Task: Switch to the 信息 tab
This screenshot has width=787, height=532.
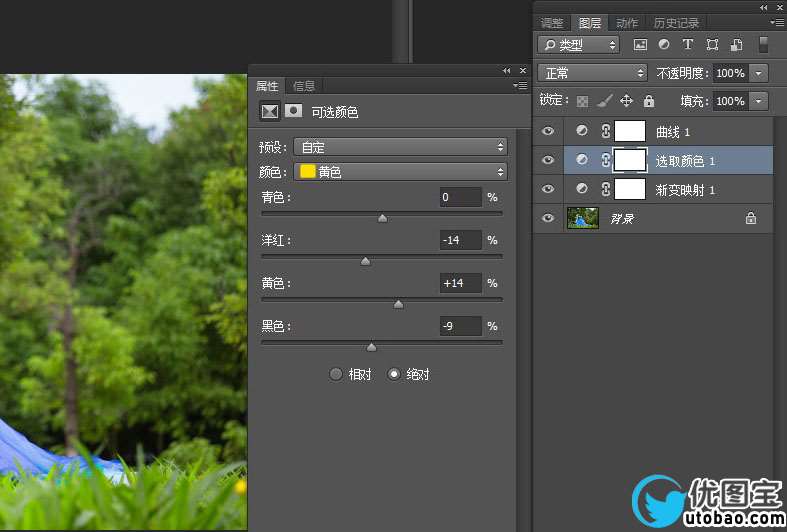Action: coord(304,86)
